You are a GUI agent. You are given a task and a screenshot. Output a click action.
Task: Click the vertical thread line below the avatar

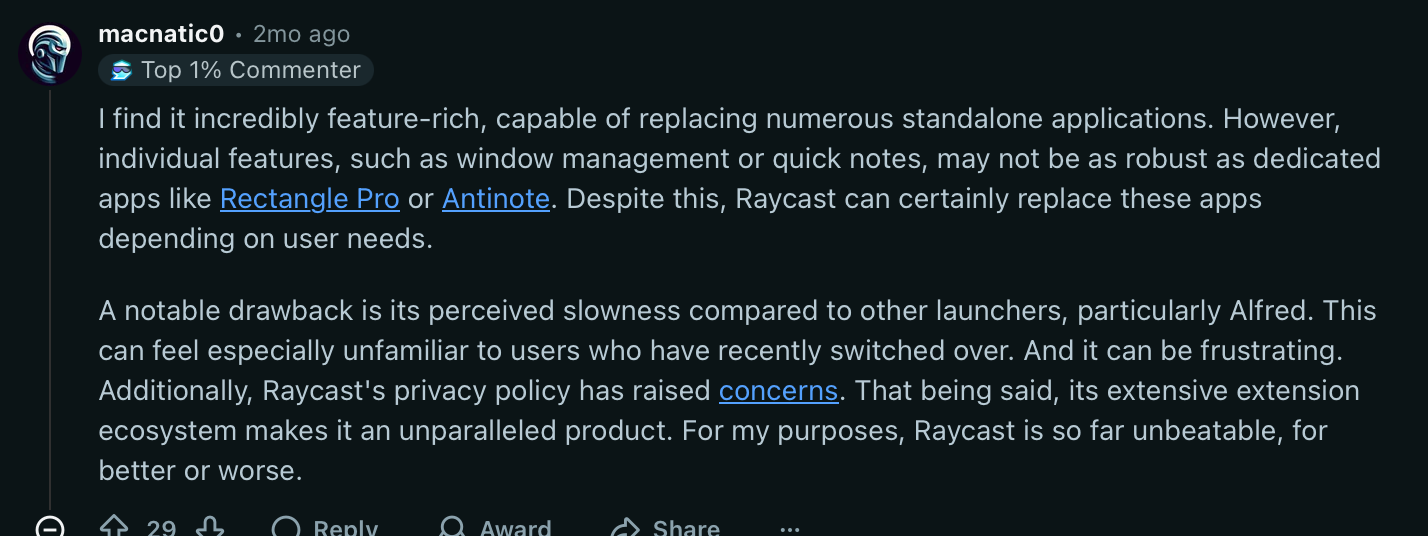tap(50, 300)
